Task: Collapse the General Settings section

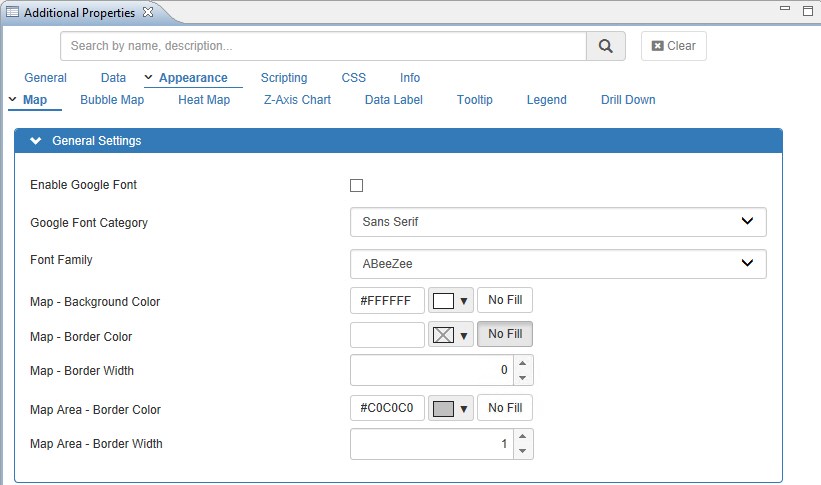Action: [37, 141]
